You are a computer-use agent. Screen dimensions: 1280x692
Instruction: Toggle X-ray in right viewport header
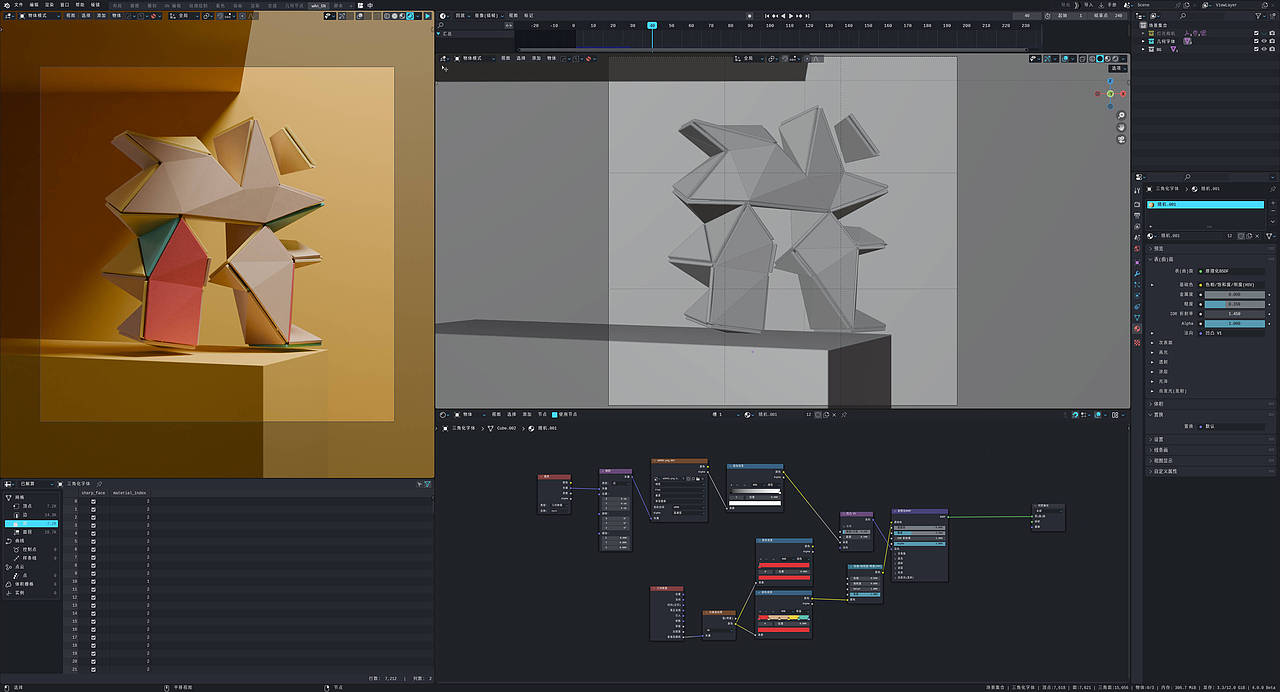pyautogui.click(x=1083, y=59)
